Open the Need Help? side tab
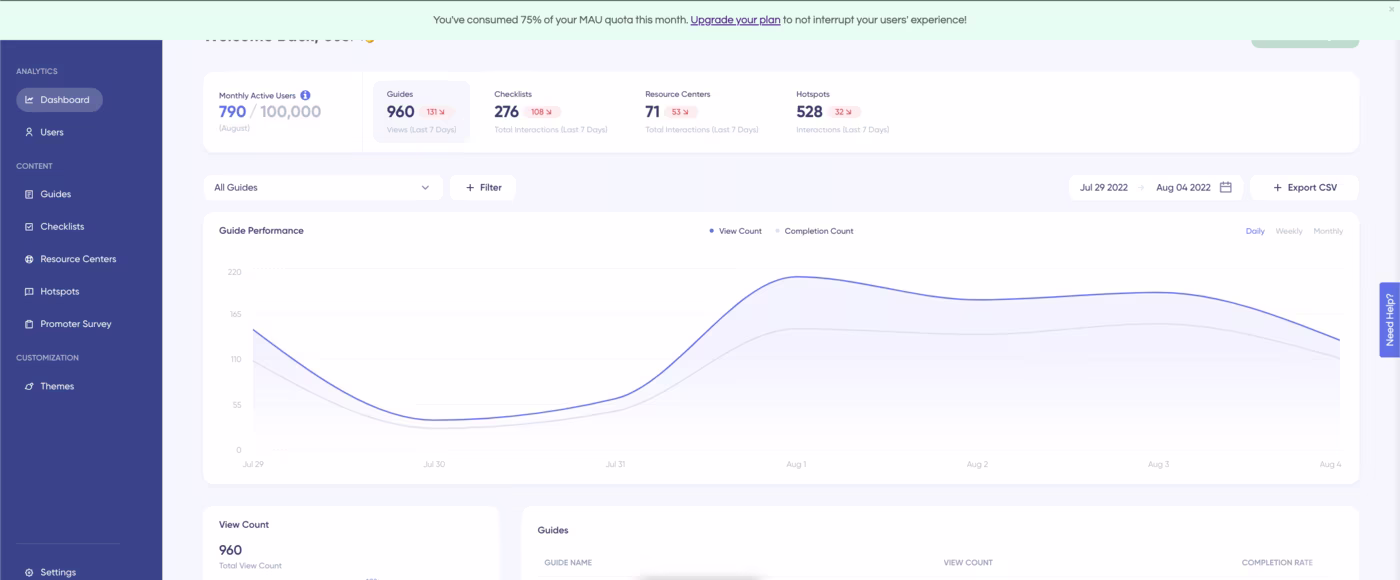 [x=1389, y=319]
